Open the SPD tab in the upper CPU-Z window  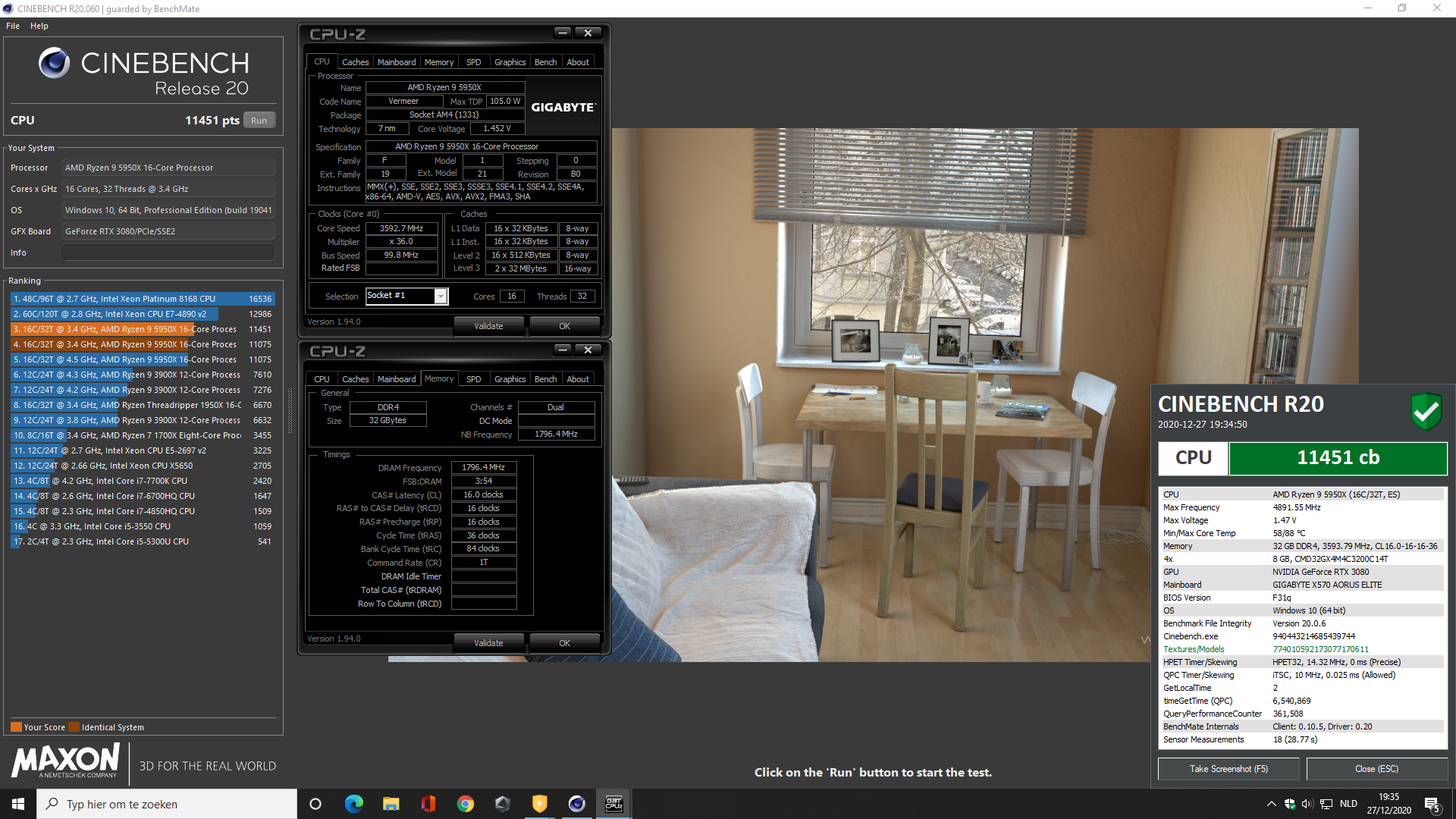pos(474,62)
